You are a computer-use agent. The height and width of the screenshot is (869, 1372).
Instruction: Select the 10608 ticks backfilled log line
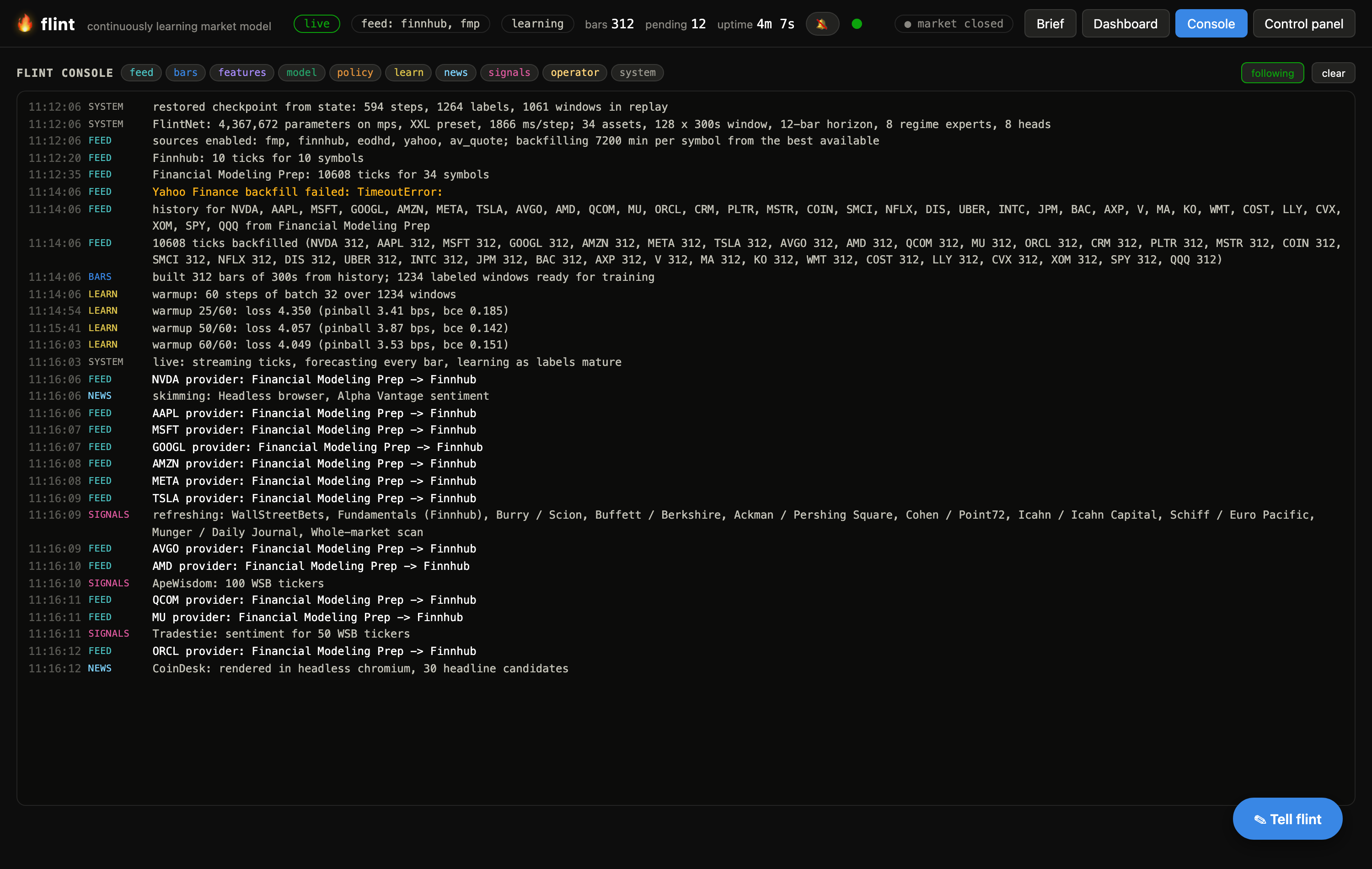(x=686, y=251)
